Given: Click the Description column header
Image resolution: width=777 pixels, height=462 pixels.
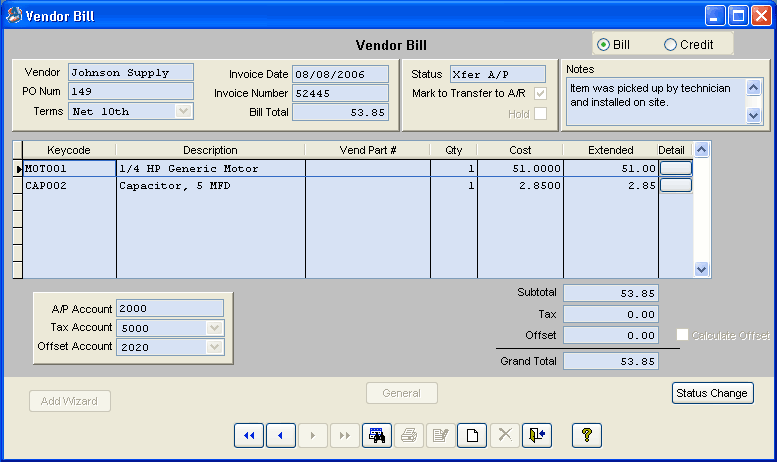Looking at the screenshot, I should click(210, 150).
